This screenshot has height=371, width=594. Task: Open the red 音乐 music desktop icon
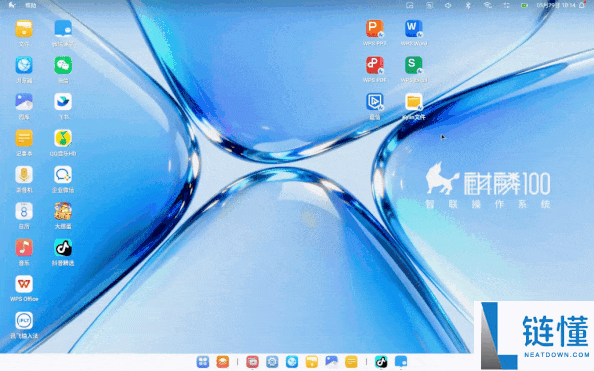click(x=24, y=247)
